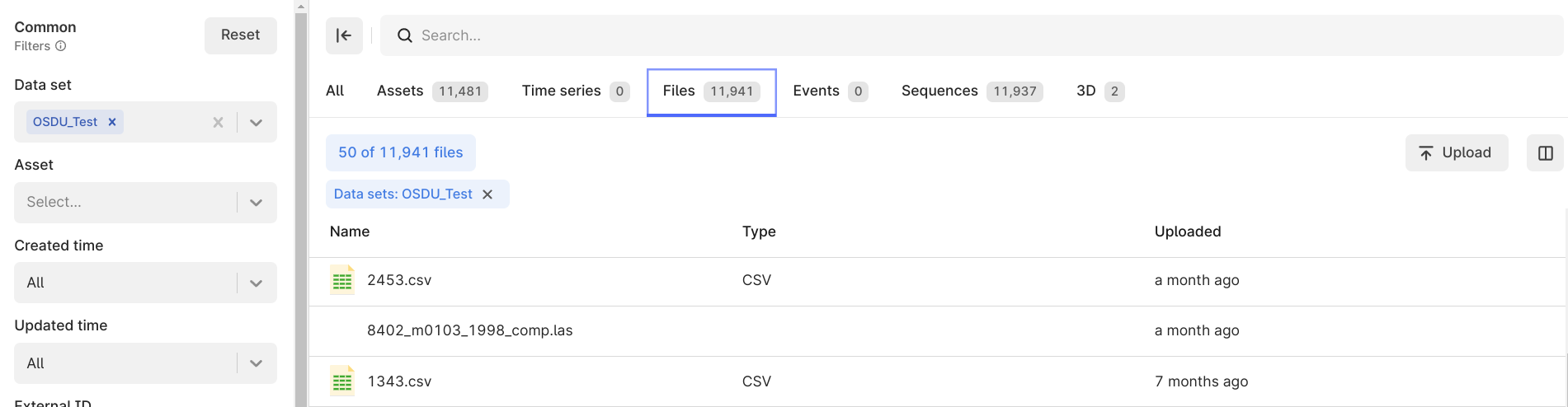Open the Updated time dropdown
Image resolution: width=1568 pixels, height=407 pixels.
[x=256, y=363]
